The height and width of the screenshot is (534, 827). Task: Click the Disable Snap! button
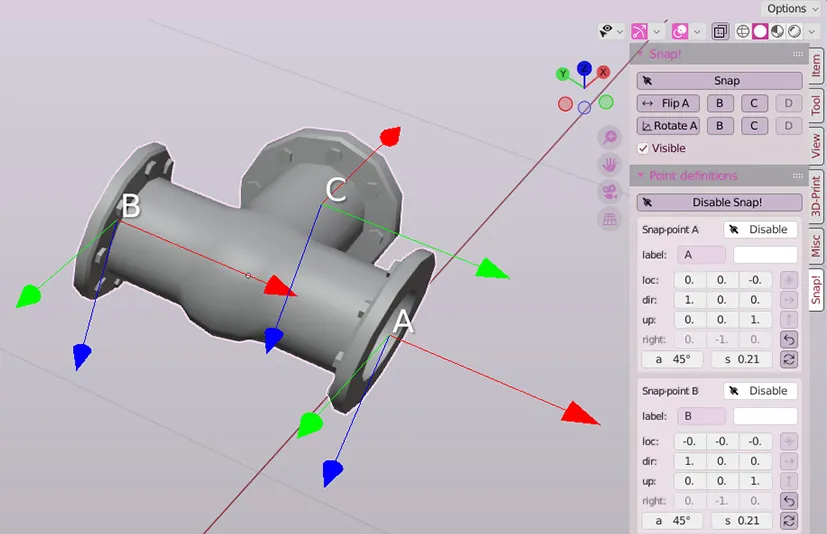coord(719,203)
